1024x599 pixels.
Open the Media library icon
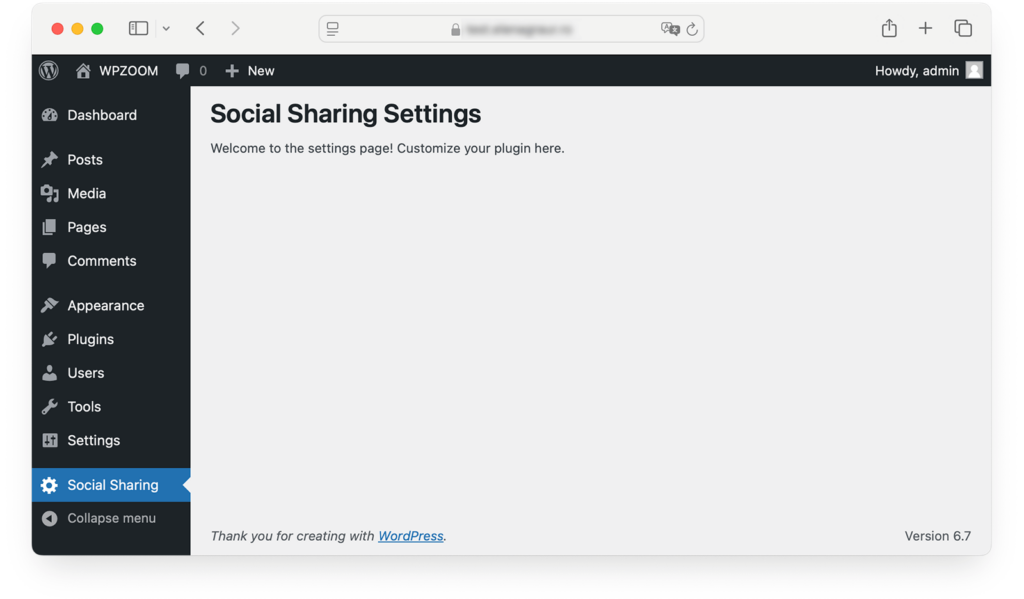point(50,193)
